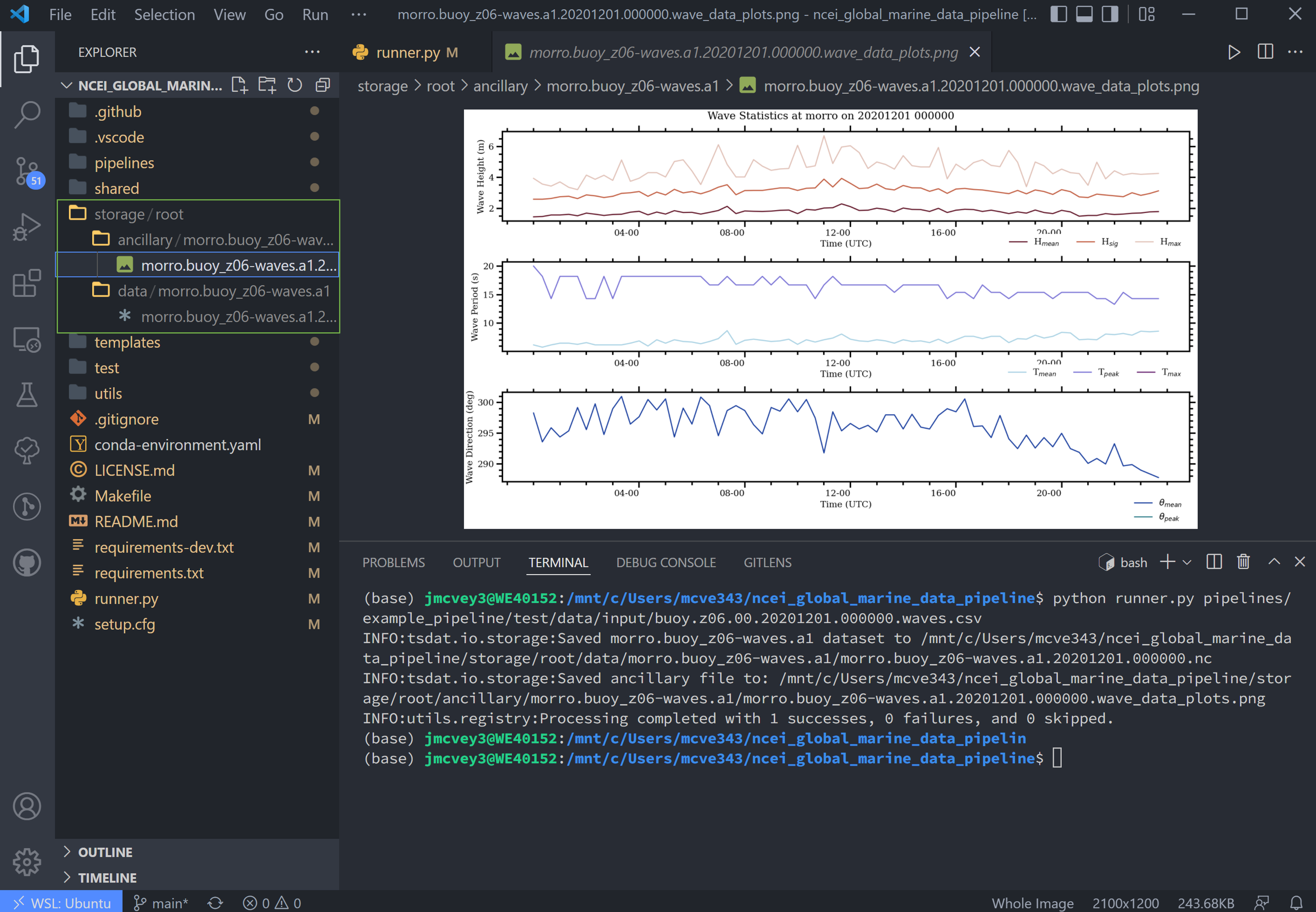Open the new terminal launch profile dropdown arrow
Viewport: 1316px width, 912px height.
point(1187,562)
